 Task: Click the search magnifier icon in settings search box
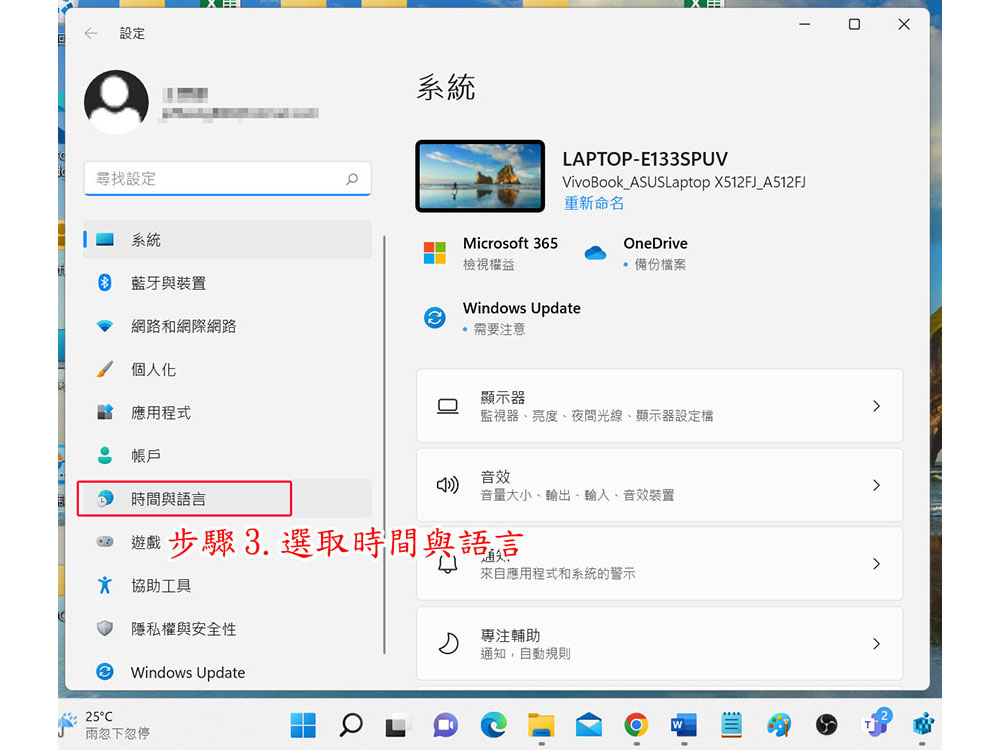coord(351,179)
